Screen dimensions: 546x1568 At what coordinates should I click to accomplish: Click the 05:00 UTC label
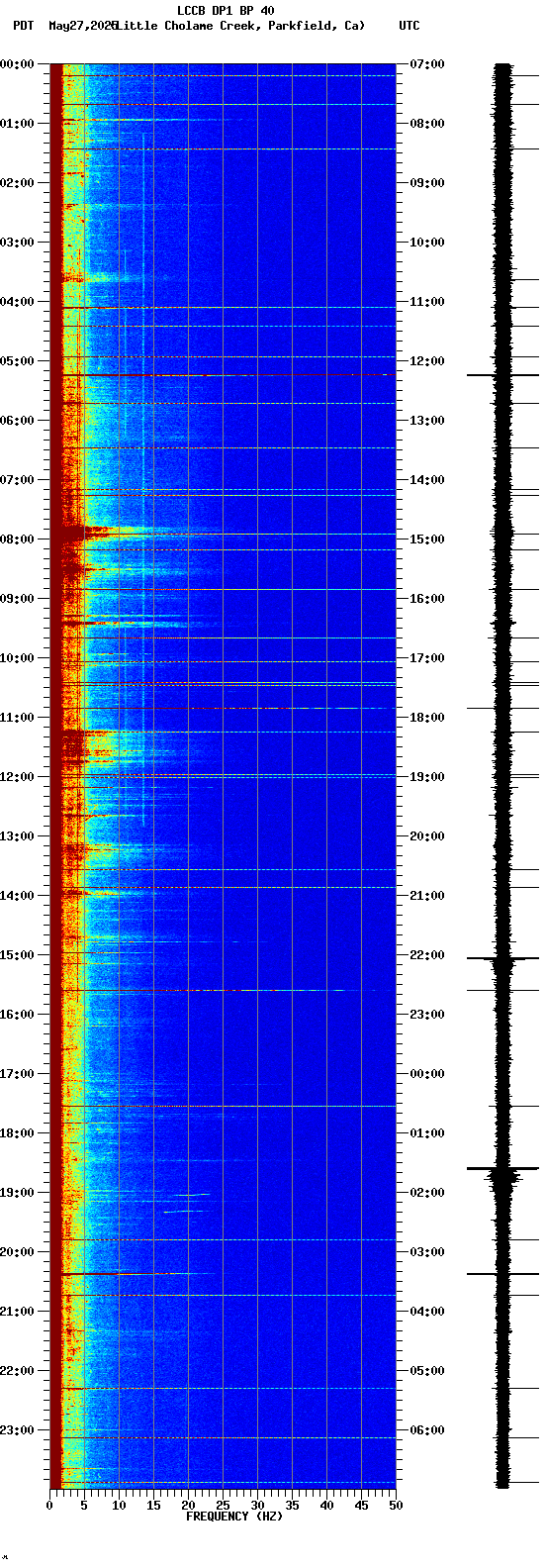point(427,1371)
